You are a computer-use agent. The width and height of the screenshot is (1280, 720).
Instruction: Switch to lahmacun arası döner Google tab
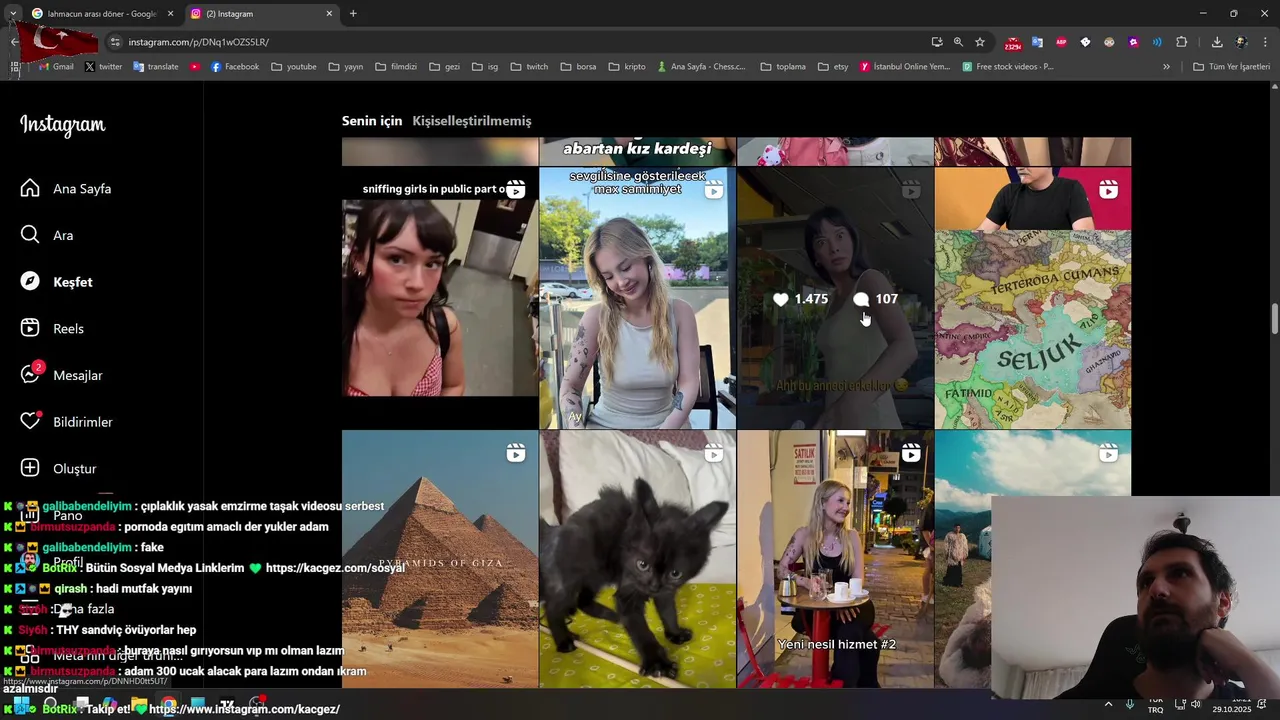[103, 14]
